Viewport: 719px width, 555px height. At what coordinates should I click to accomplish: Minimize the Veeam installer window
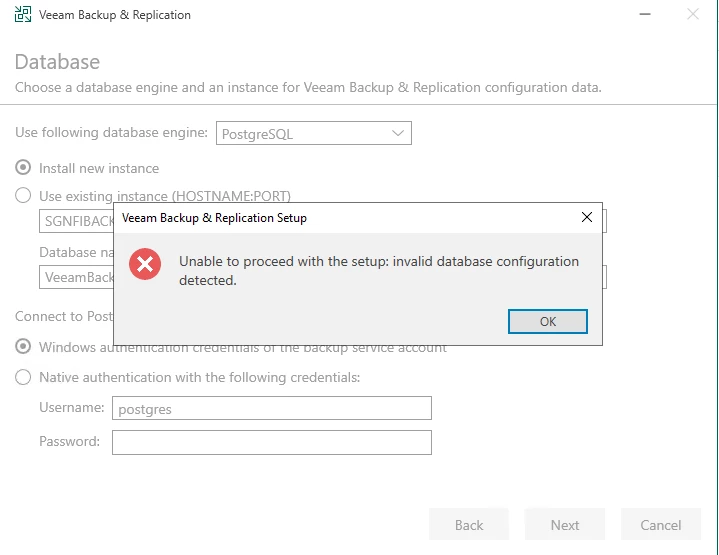click(642, 14)
